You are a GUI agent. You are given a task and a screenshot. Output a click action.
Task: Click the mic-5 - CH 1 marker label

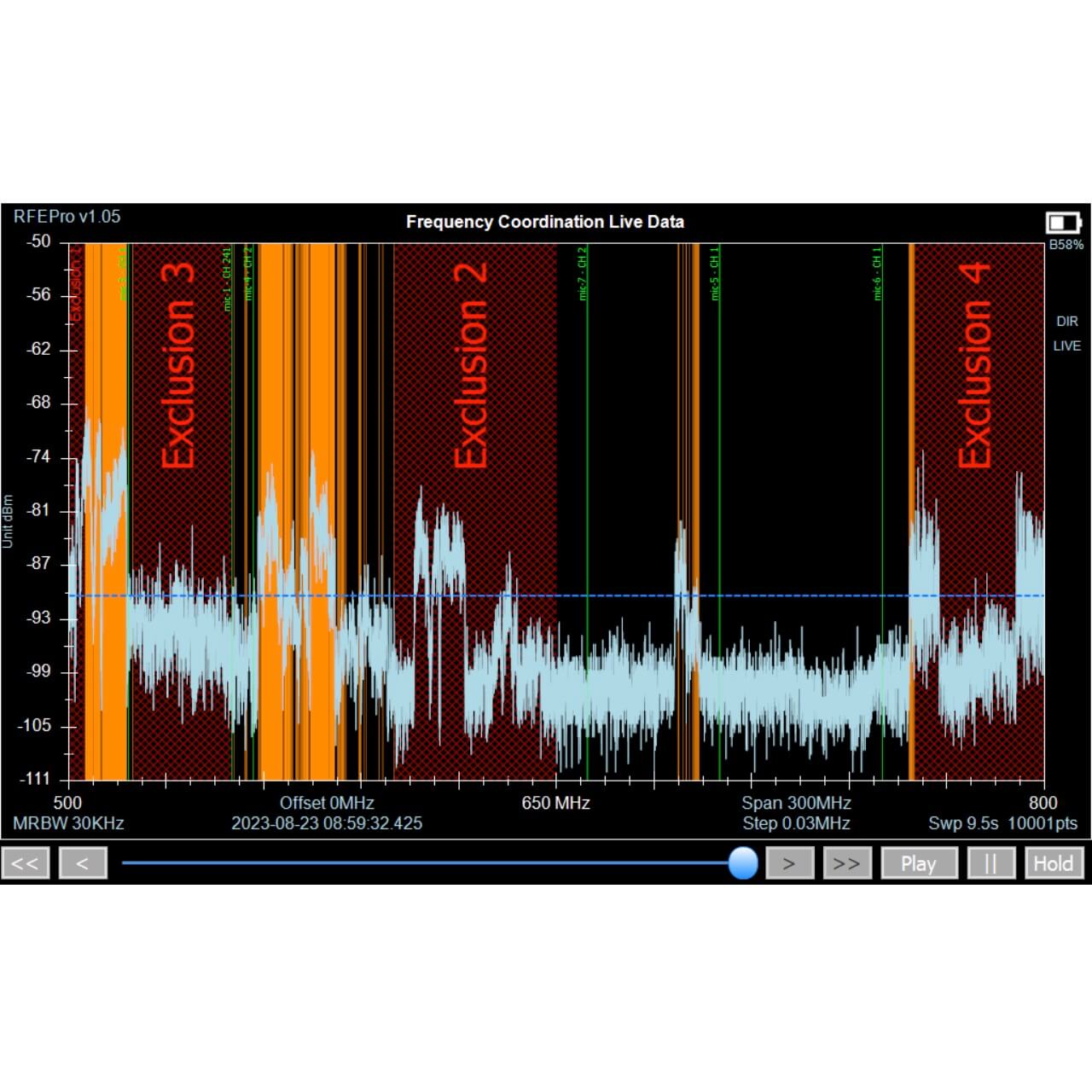tap(715, 274)
